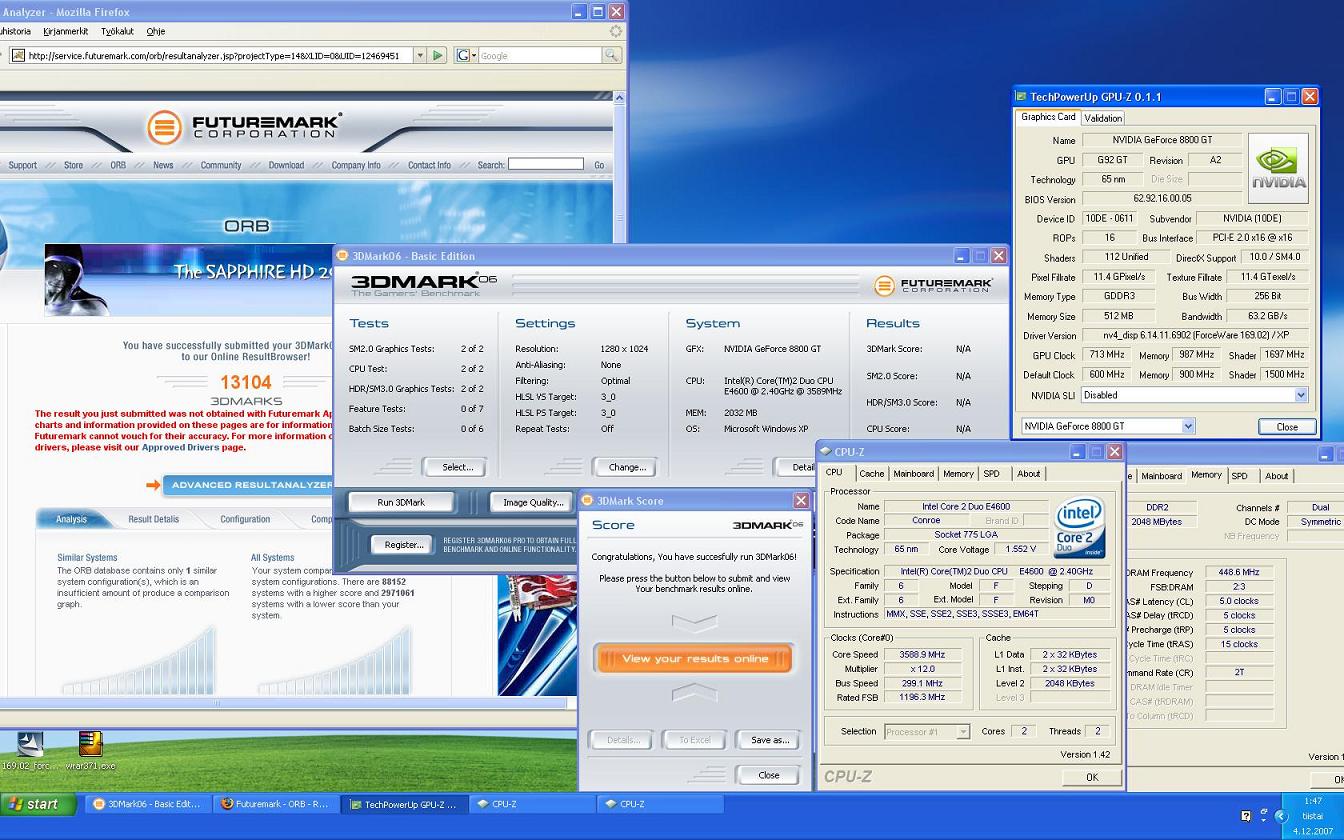Click the 3DMark06 title bar icon
1344x840 pixels.
[343, 256]
